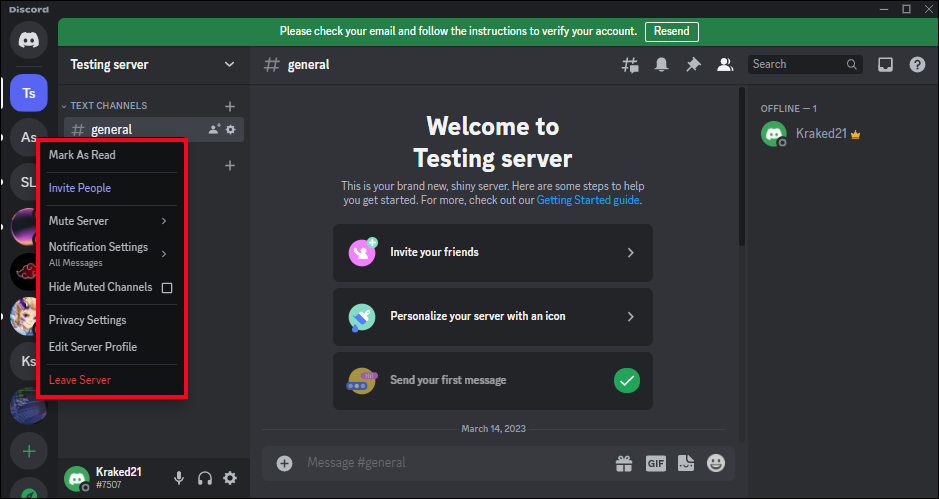The height and width of the screenshot is (499, 939).
Task: Click the help question mark icon
Action: click(917, 65)
